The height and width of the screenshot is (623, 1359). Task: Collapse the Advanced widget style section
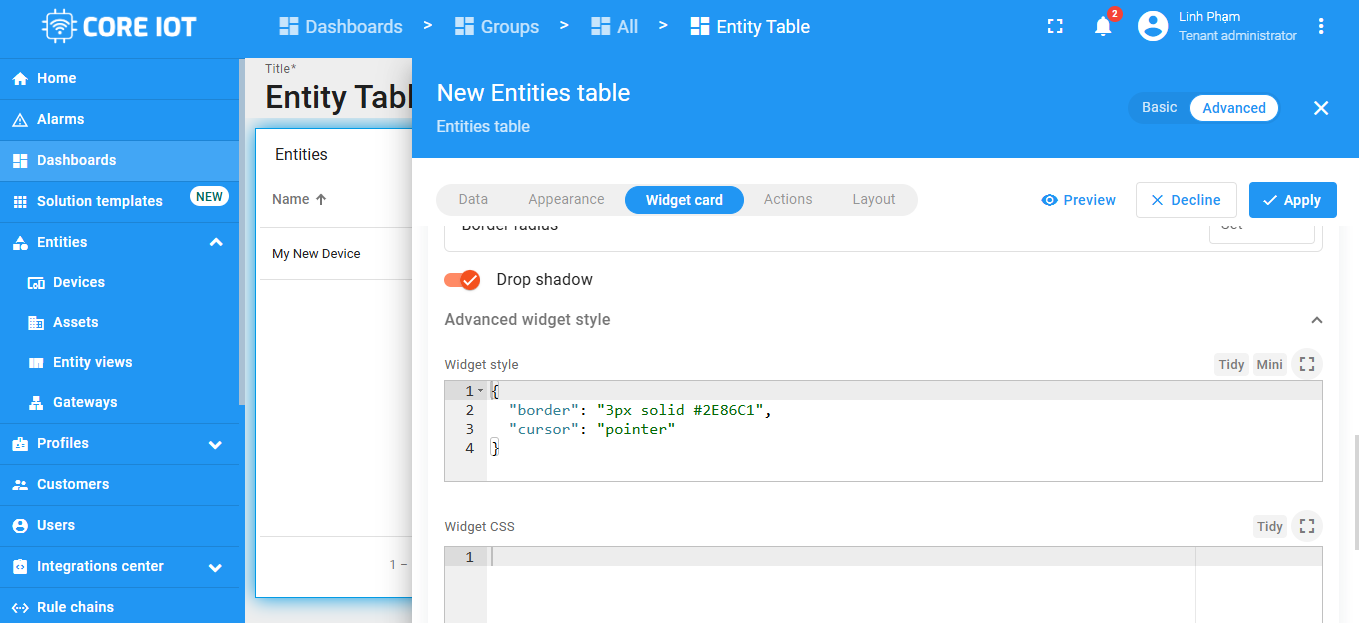[x=1316, y=320]
